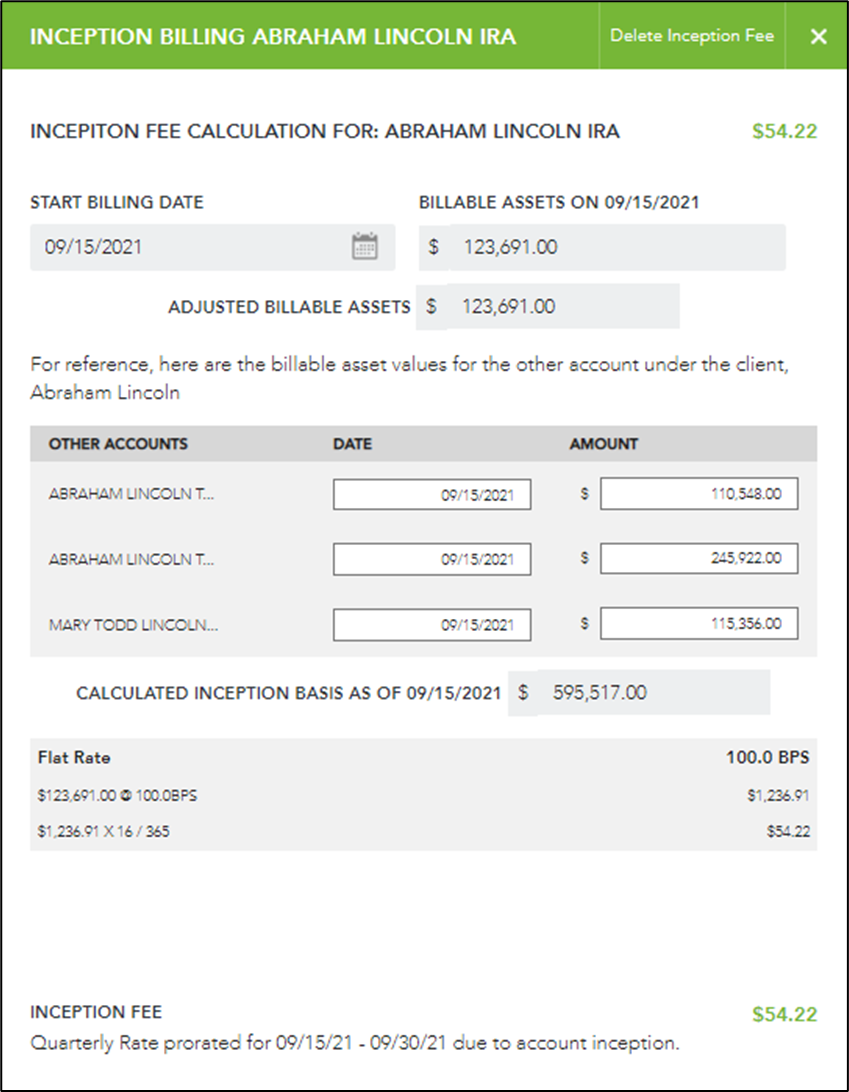Select Mary Todd Lincoln account row label
The image size is (849, 1092).
[133, 625]
